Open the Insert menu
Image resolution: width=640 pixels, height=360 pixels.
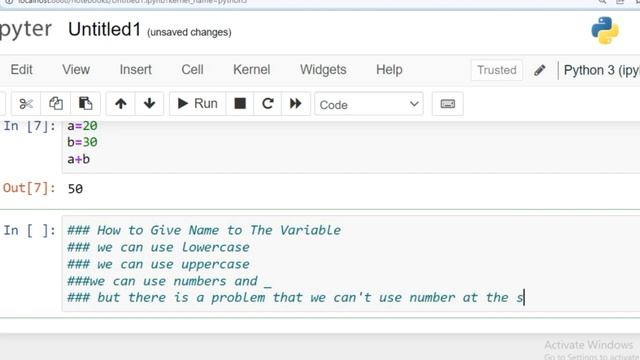point(136,70)
